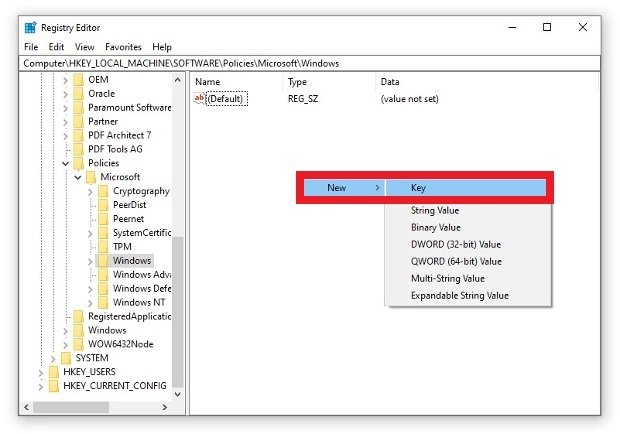620x434 pixels.
Task: Select the Microsoft folder icon
Action: [x=91, y=177]
